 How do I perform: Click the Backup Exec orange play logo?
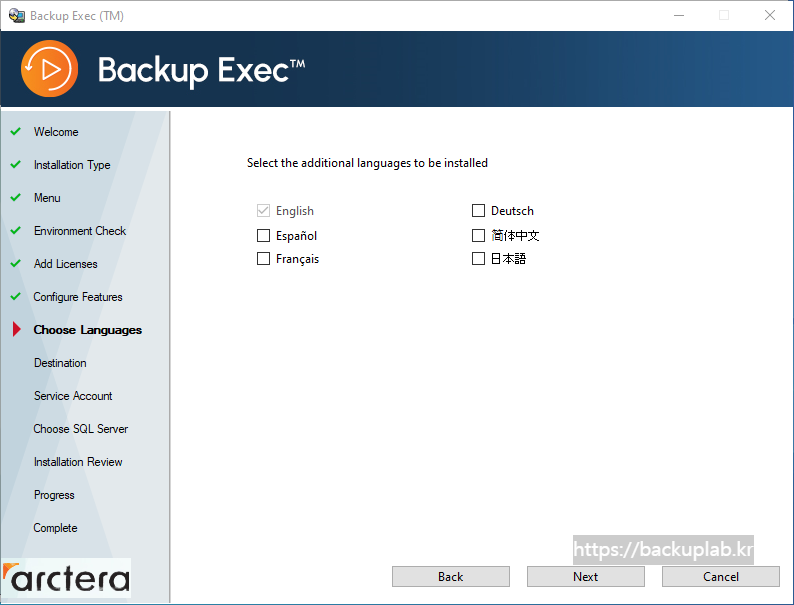click(49, 68)
